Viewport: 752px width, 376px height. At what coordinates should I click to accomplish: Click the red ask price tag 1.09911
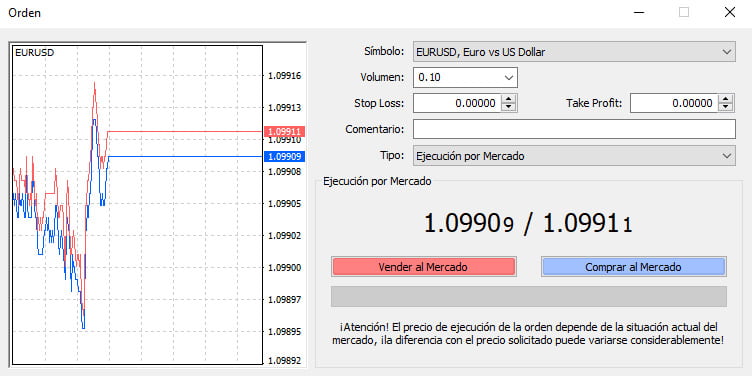pos(284,131)
